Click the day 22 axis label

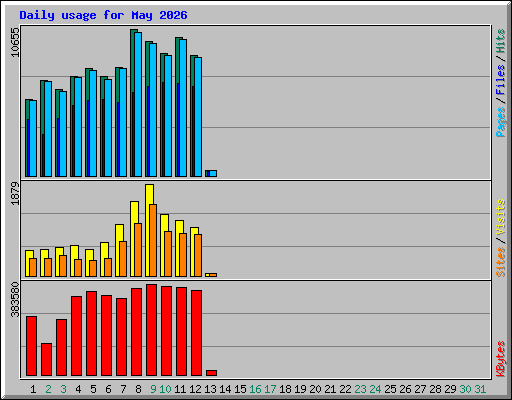coord(345,389)
